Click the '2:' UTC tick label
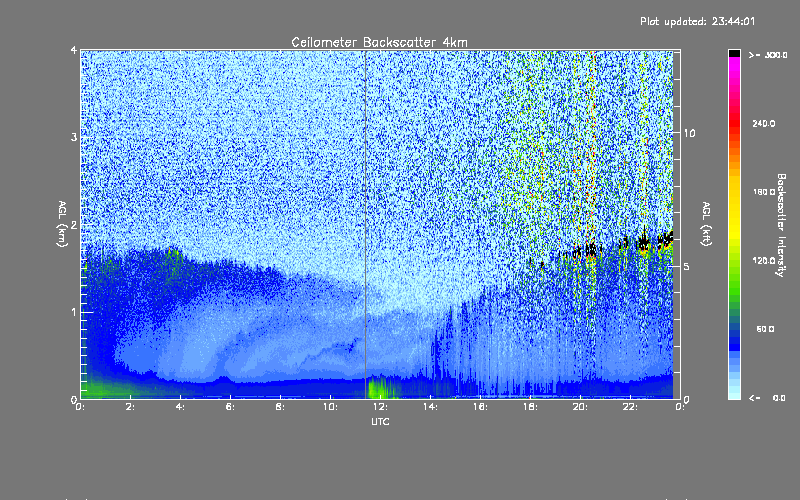The height and width of the screenshot is (500, 800). 131,407
